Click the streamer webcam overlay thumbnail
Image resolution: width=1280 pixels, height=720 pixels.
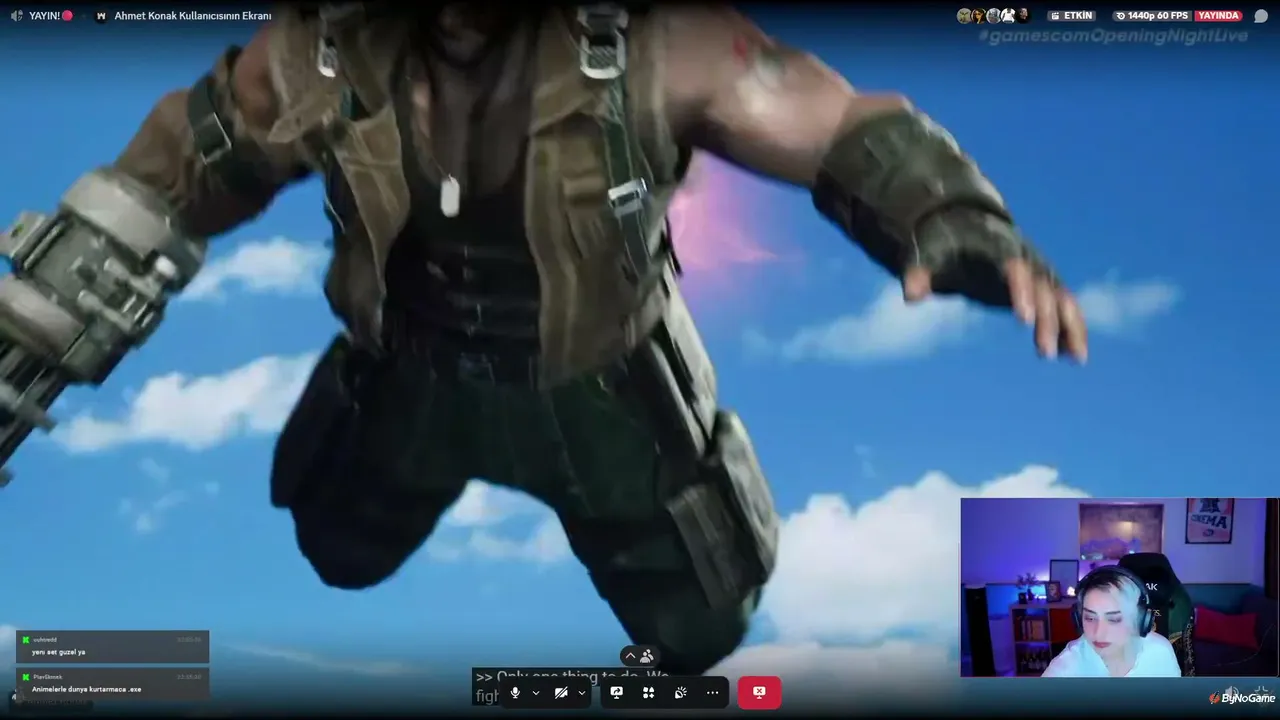(x=1119, y=588)
